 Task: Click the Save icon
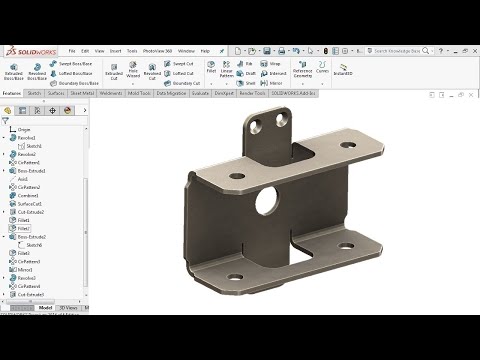click(267, 51)
